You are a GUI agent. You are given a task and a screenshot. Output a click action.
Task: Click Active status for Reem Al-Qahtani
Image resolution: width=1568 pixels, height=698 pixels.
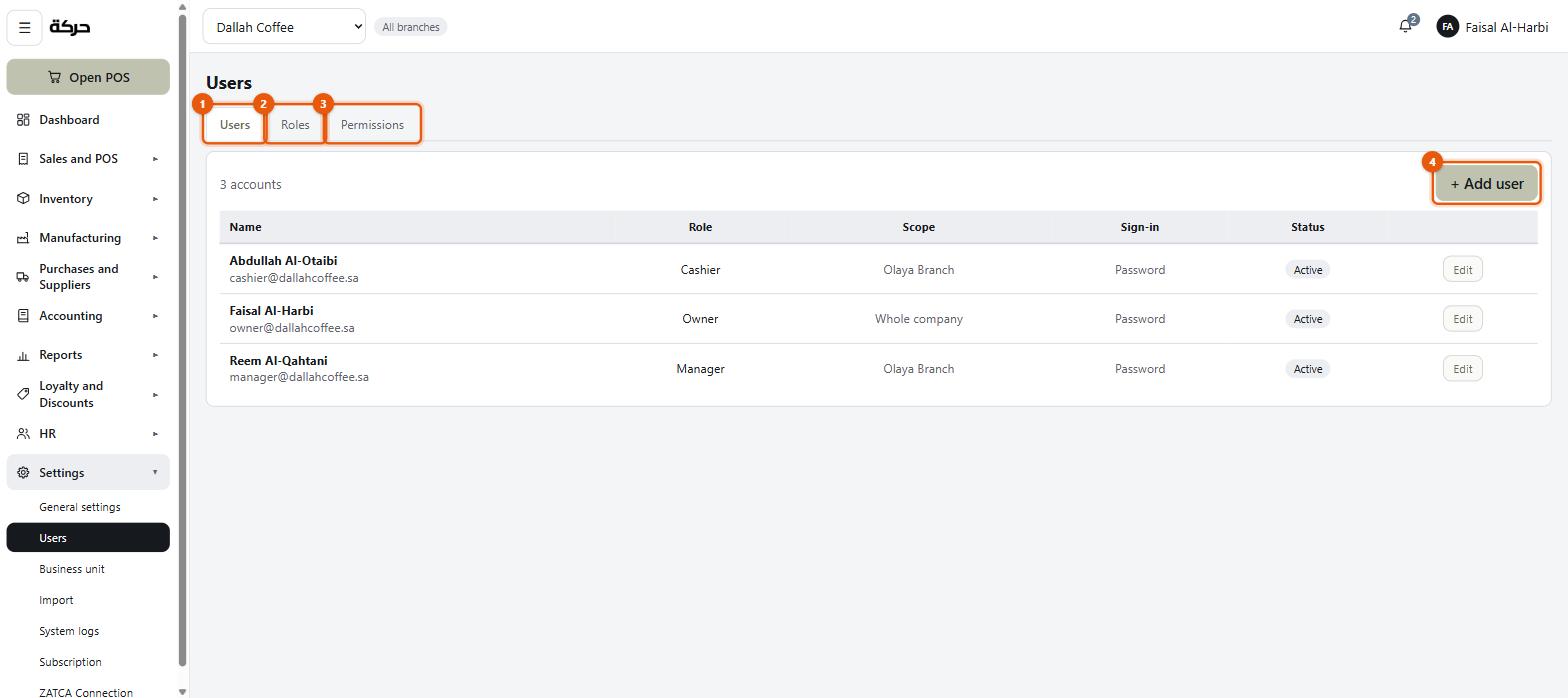(1307, 369)
